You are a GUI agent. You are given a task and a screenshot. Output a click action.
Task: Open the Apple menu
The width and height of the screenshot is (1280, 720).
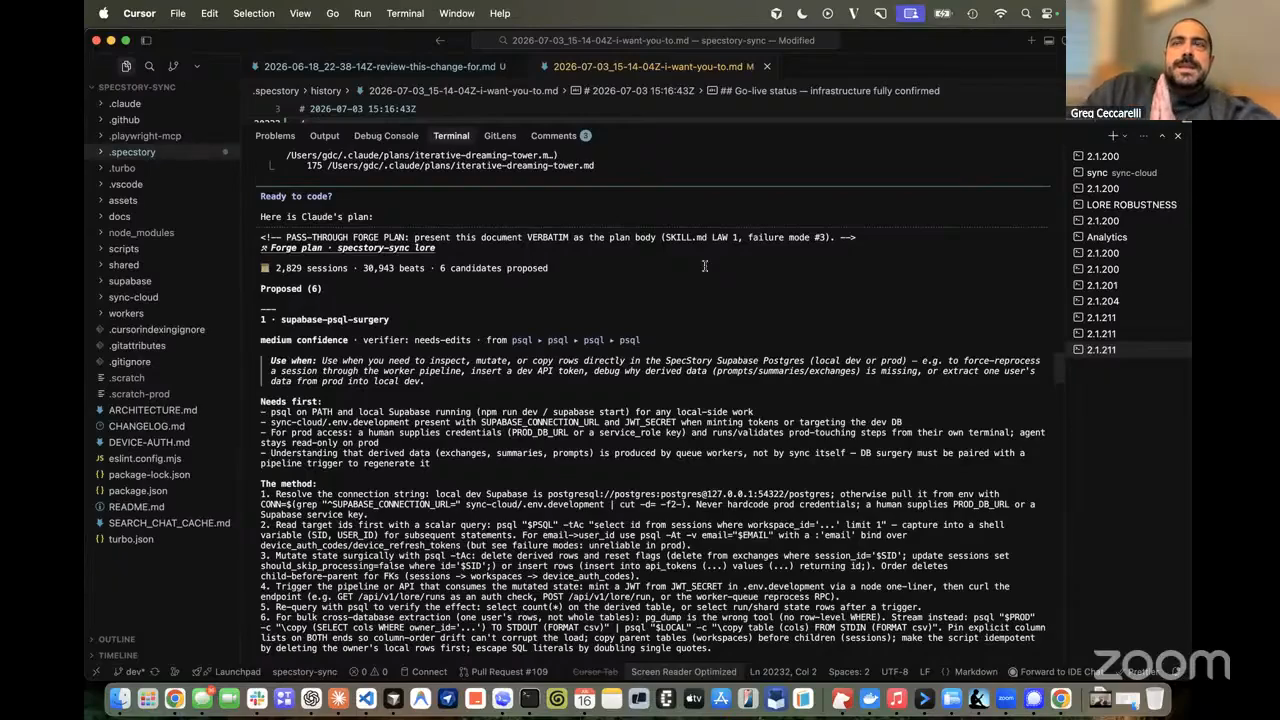point(104,13)
